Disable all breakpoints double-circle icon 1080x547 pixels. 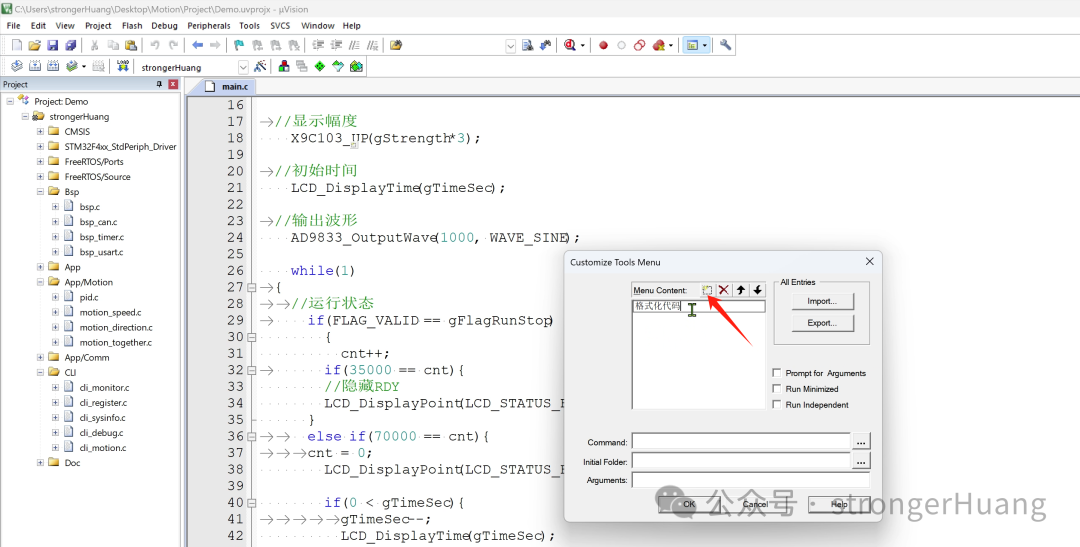[x=639, y=45]
